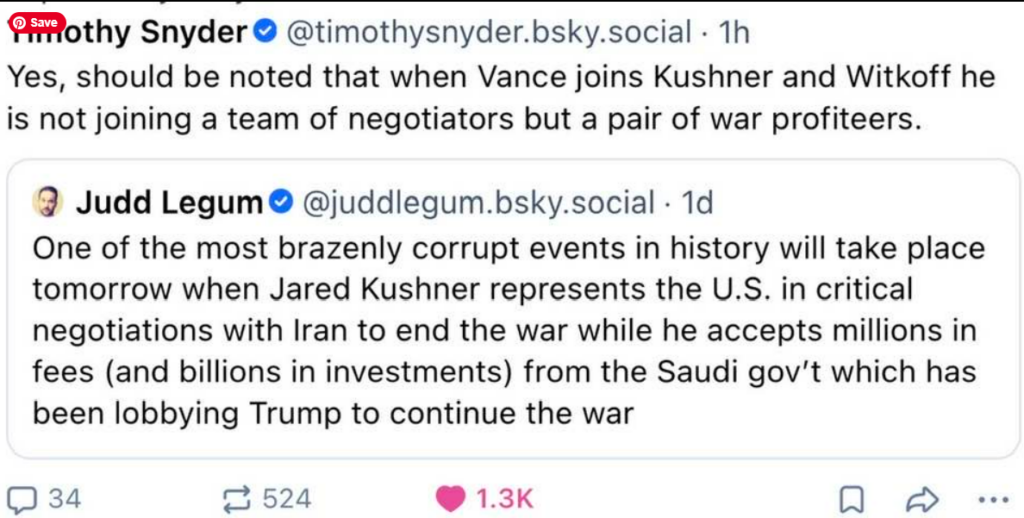The width and height of the screenshot is (1024, 518).
Task: Open Judd Legum's display name
Action: click(x=168, y=203)
